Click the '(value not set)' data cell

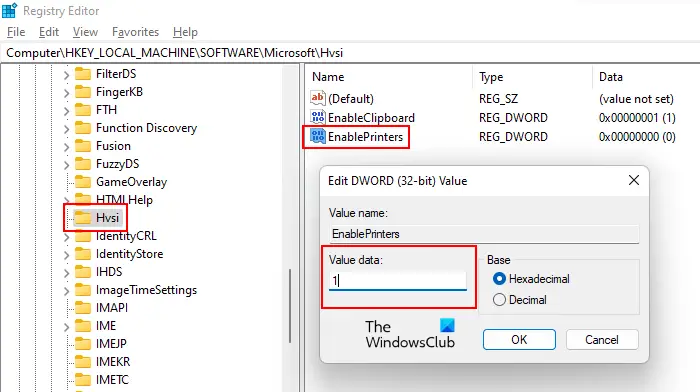(636, 98)
